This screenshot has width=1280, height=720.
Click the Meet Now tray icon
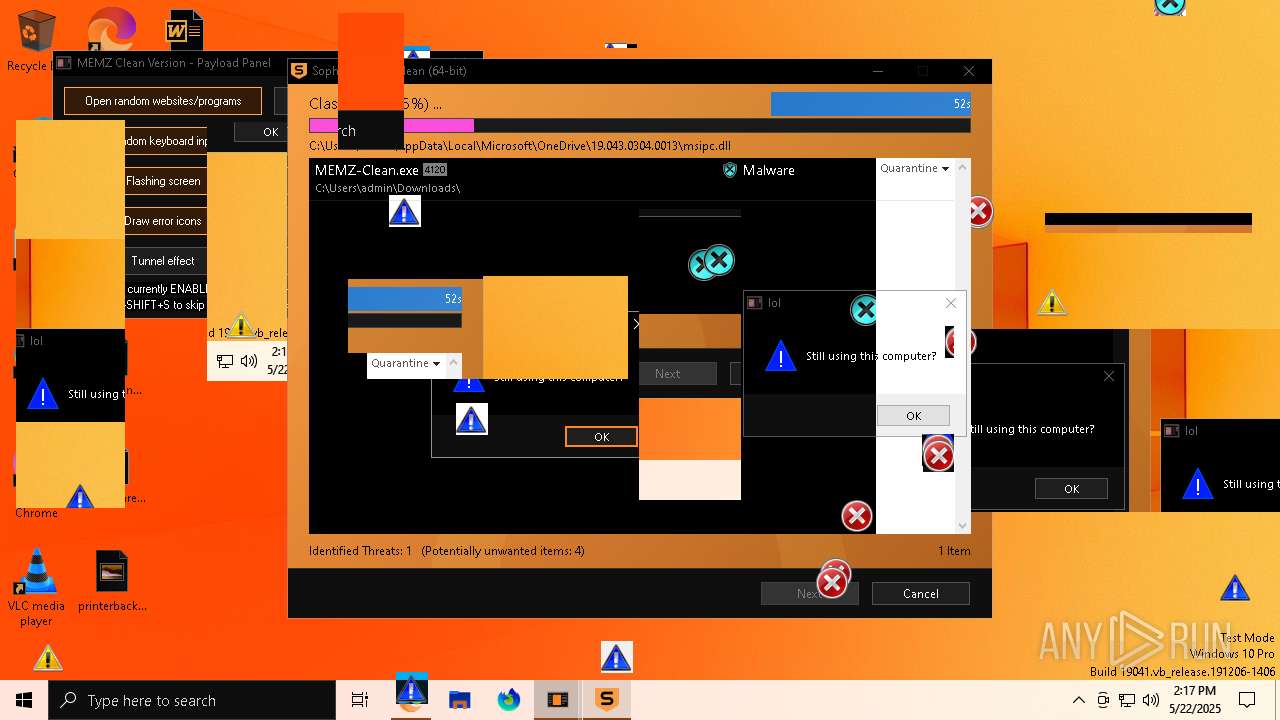pos(1103,700)
